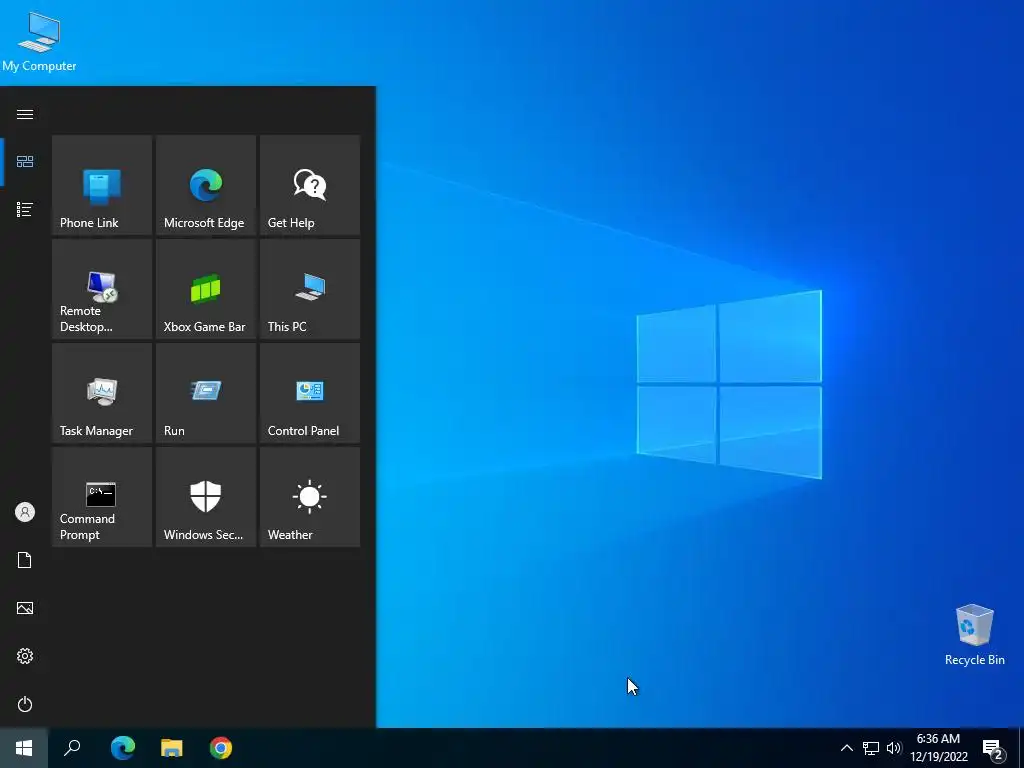Screen dimensions: 1024x768
Task: Open the Control Panel tile
Action: (310, 392)
